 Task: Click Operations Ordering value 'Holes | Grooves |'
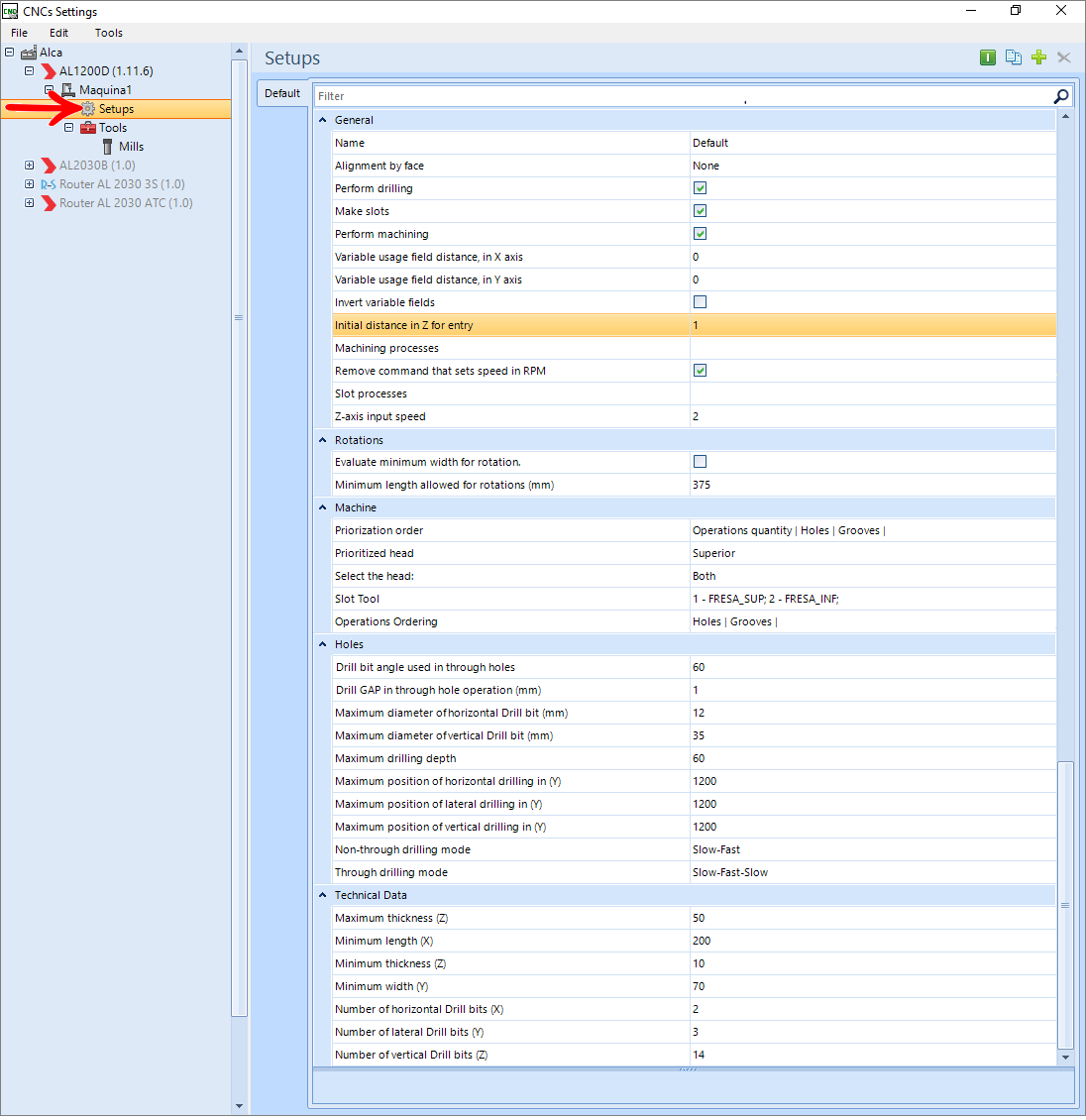point(734,622)
